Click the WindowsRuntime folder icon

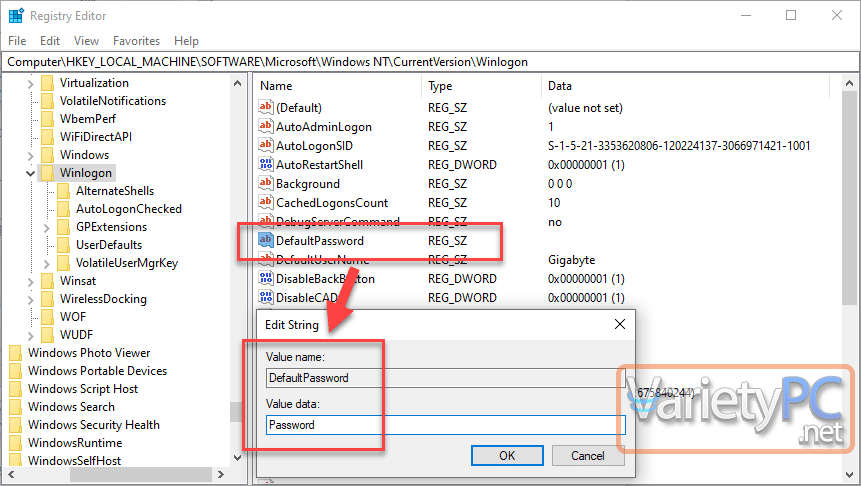coord(16,443)
